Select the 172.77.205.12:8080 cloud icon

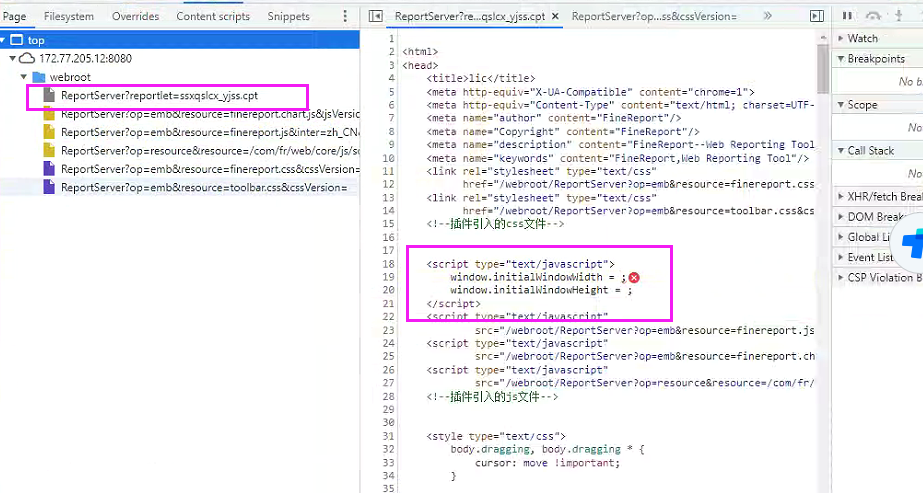pos(27,58)
